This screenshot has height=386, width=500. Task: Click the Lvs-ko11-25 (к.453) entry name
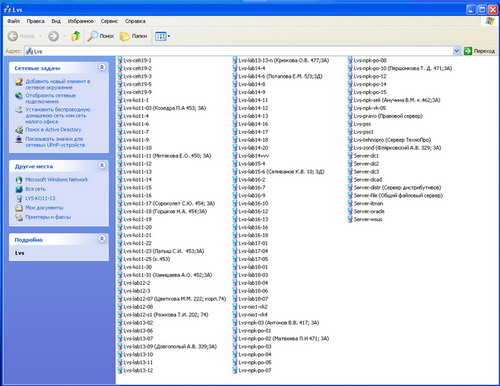147,259
